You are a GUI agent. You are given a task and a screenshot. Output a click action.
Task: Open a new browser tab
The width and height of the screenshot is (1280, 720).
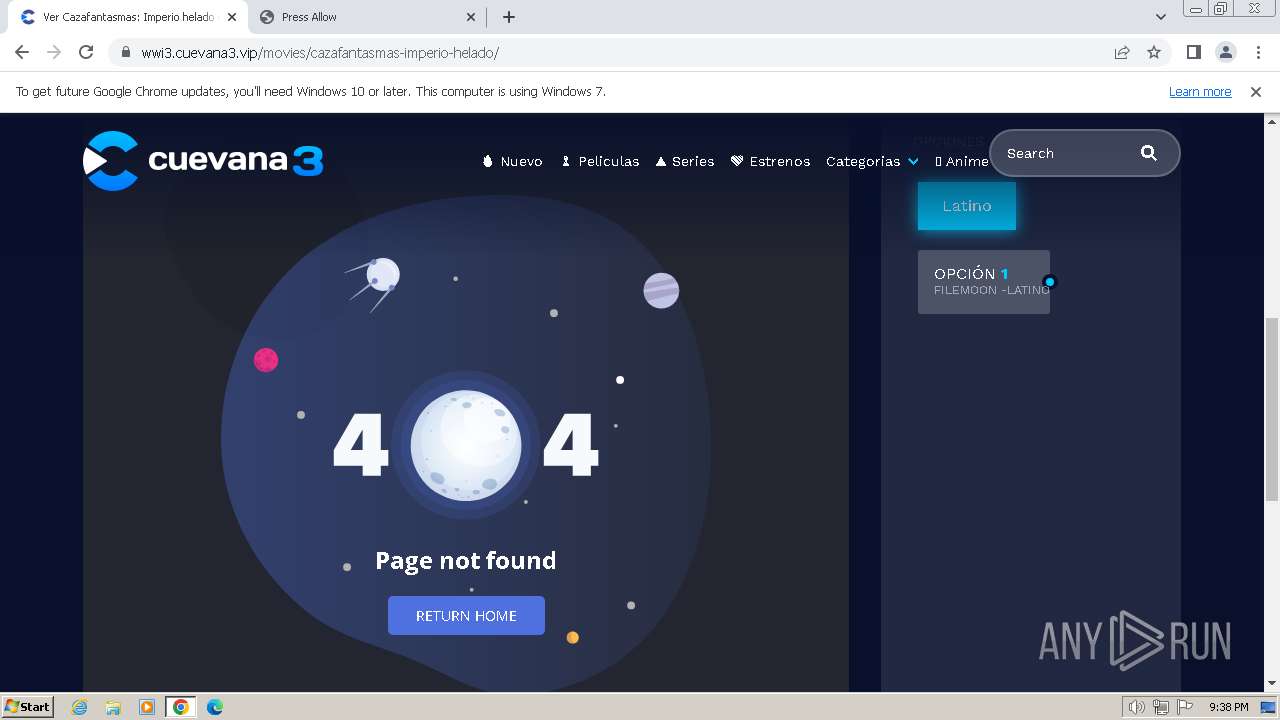(x=509, y=17)
